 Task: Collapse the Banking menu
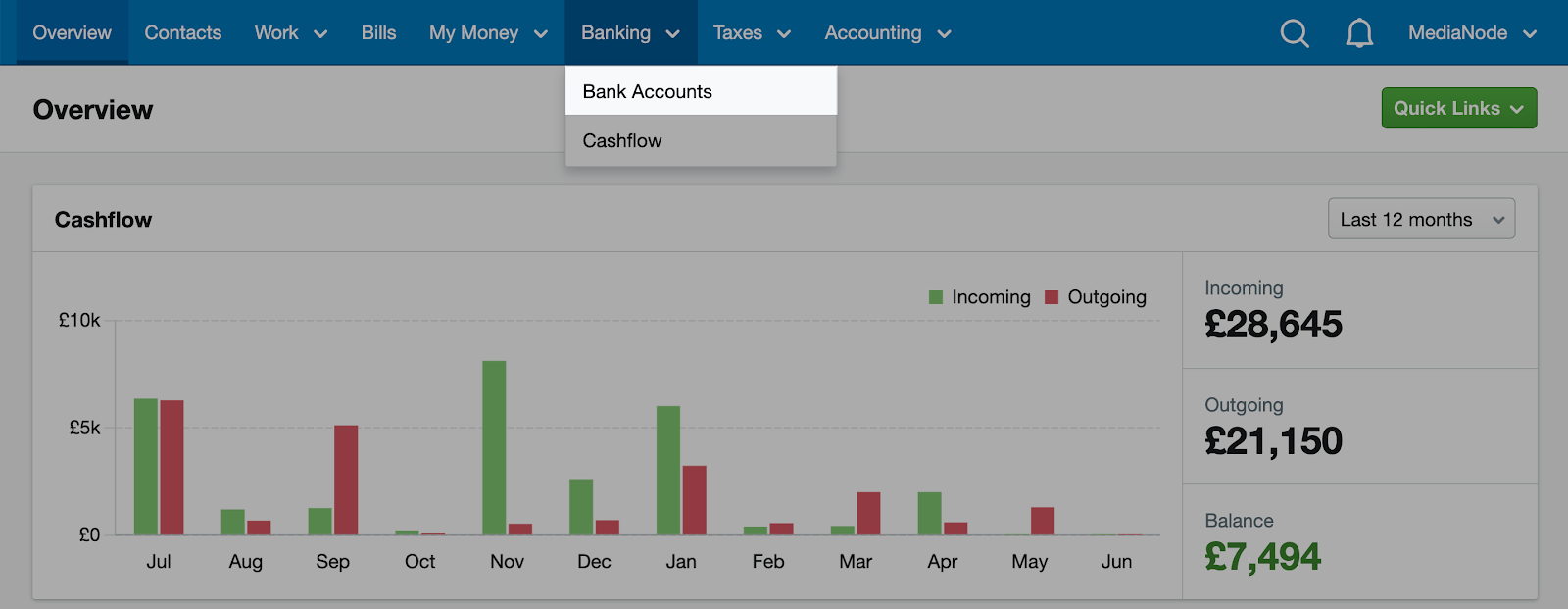tap(630, 32)
